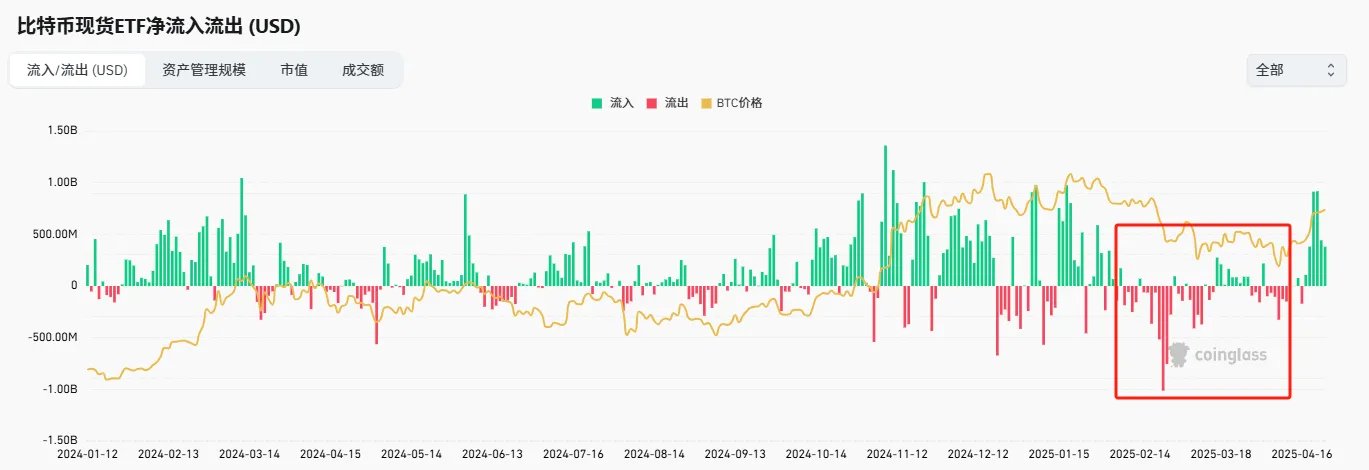Click the 2024-01-12 date label
This screenshot has height=470, width=1369.
86,454
